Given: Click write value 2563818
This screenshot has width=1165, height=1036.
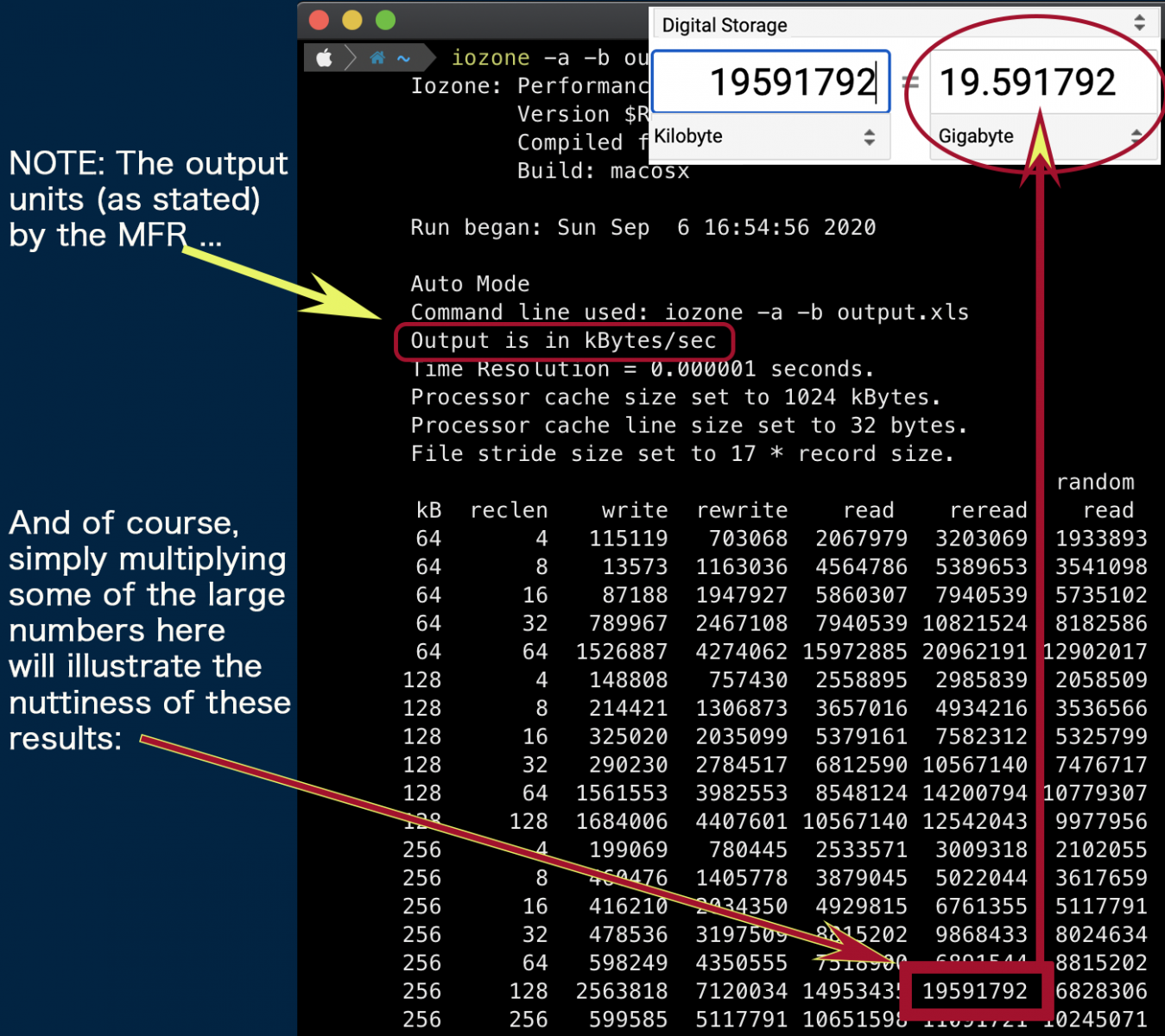Looking at the screenshot, I should pyautogui.click(x=623, y=992).
